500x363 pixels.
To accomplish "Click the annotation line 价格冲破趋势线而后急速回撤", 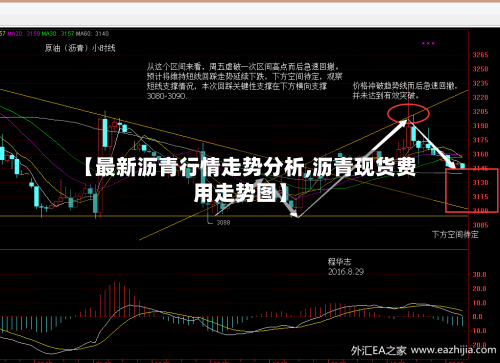I will pyautogui.click(x=405, y=86).
